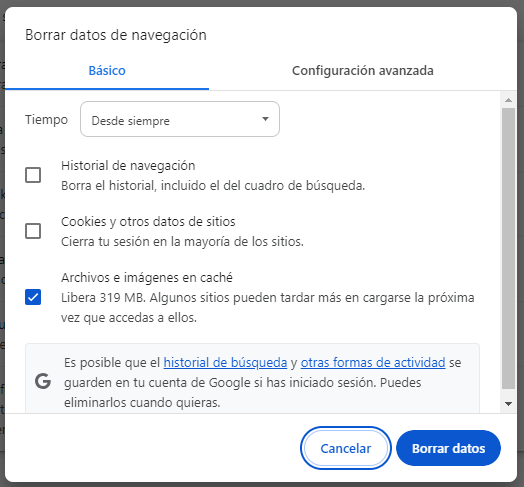Click the Historial de navegación label text
524x487 pixels.
coord(128,166)
